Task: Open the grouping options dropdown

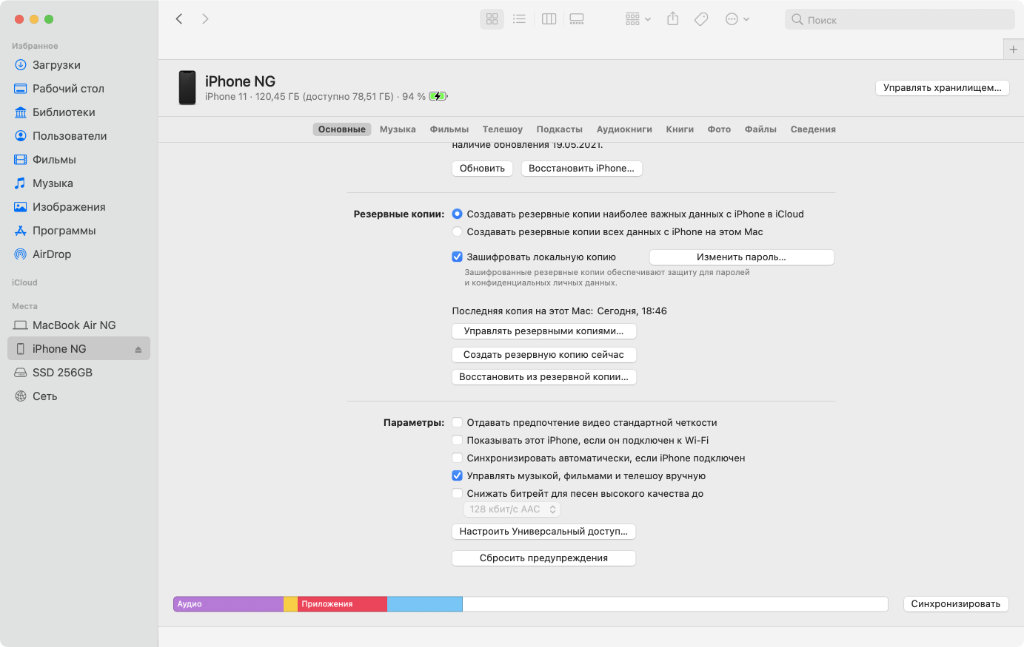Action: click(637, 19)
